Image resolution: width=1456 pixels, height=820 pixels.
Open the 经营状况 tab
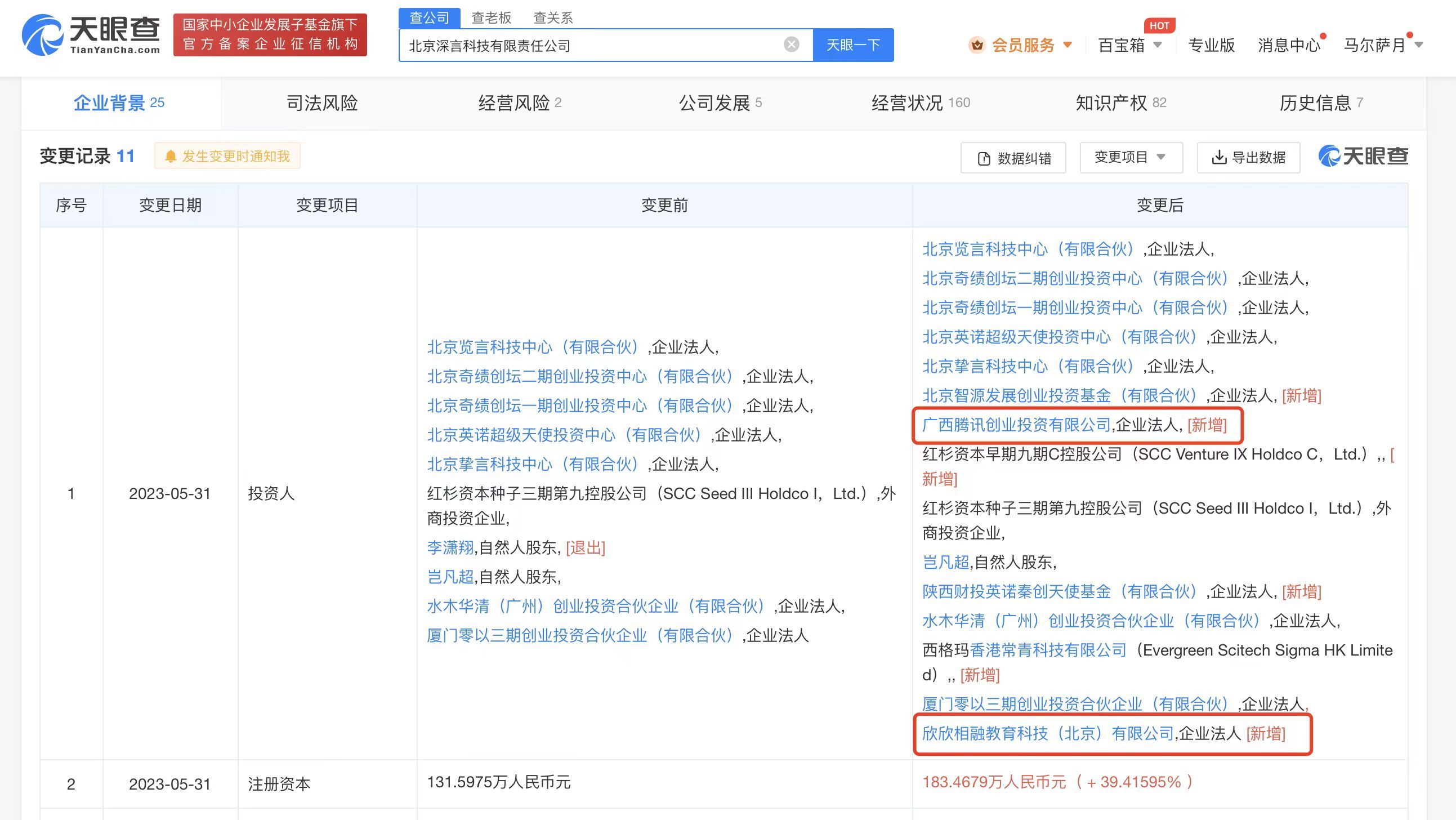click(920, 103)
